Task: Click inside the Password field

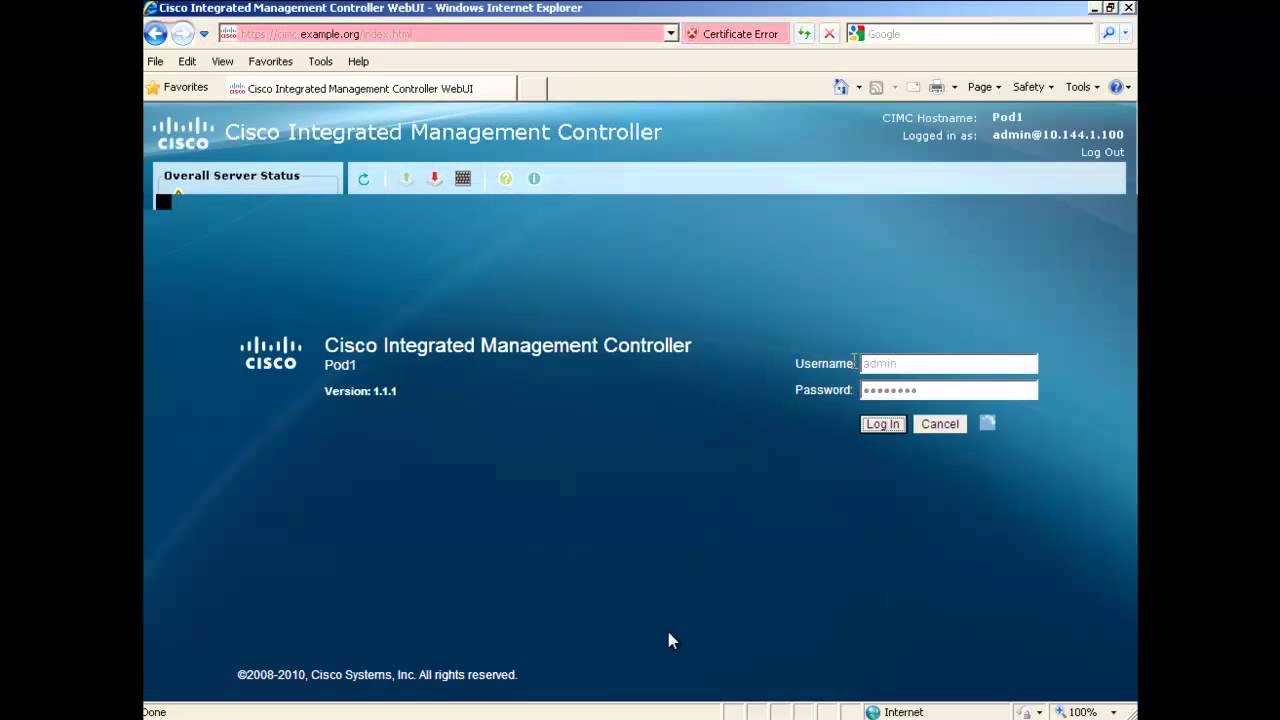Action: coord(949,390)
